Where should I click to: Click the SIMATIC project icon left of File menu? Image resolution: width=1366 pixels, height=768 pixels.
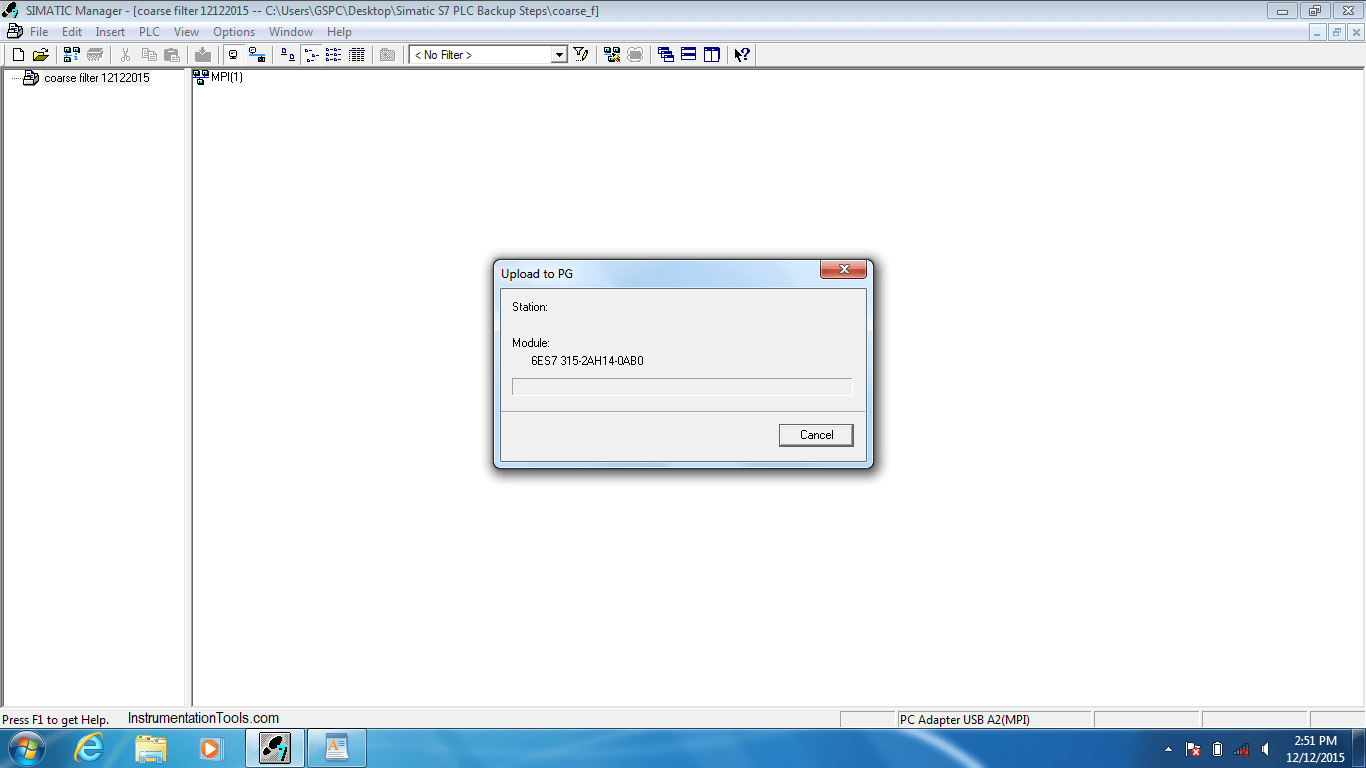(x=14, y=31)
